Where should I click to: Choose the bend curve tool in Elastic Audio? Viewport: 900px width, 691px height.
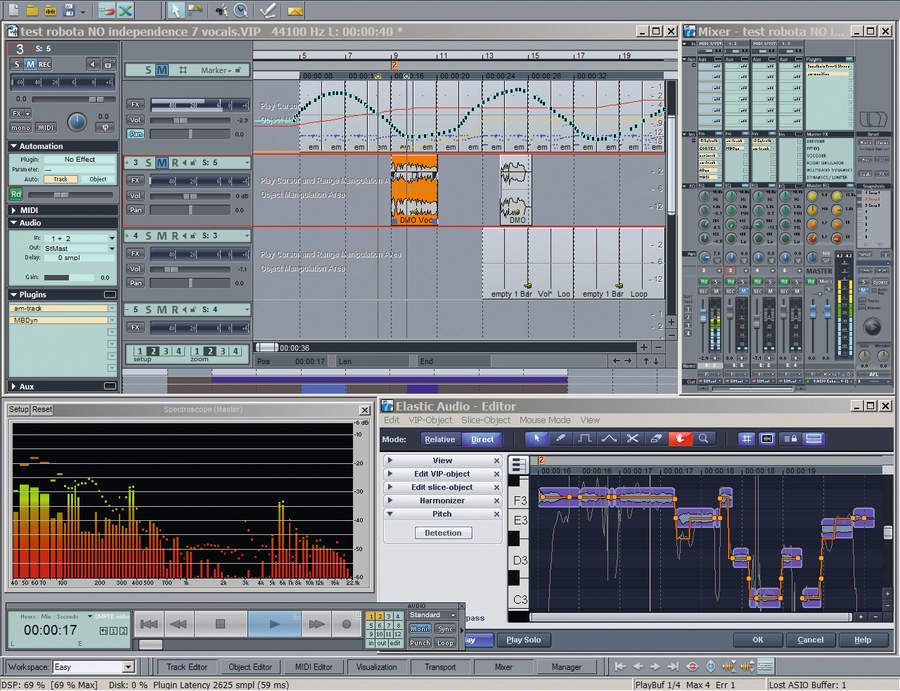coord(608,439)
